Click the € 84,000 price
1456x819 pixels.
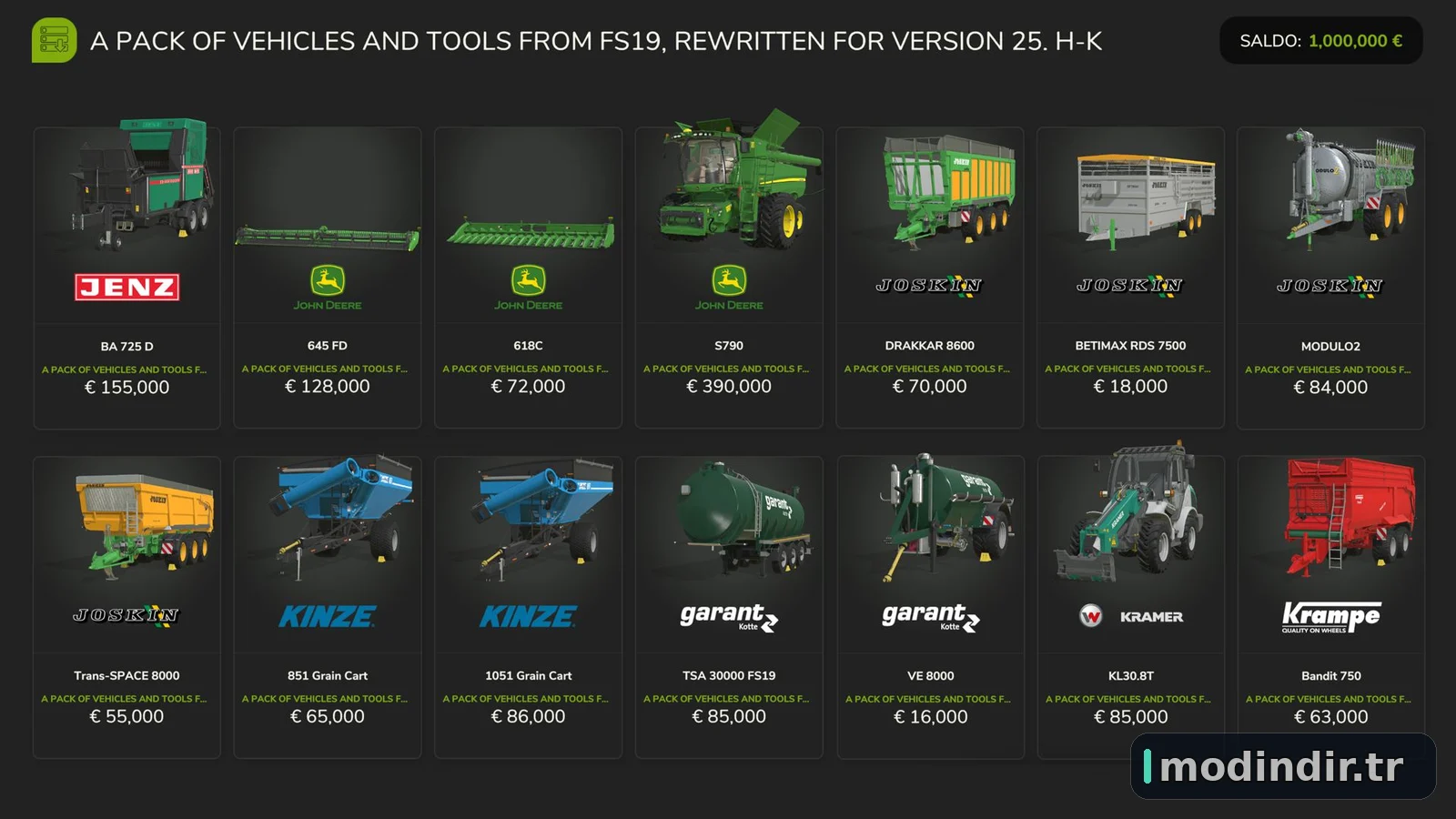point(1330,388)
